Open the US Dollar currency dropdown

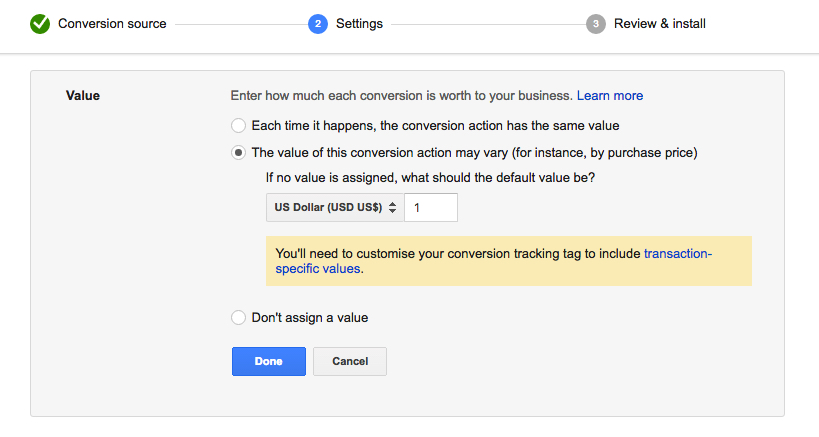pyautogui.click(x=335, y=207)
